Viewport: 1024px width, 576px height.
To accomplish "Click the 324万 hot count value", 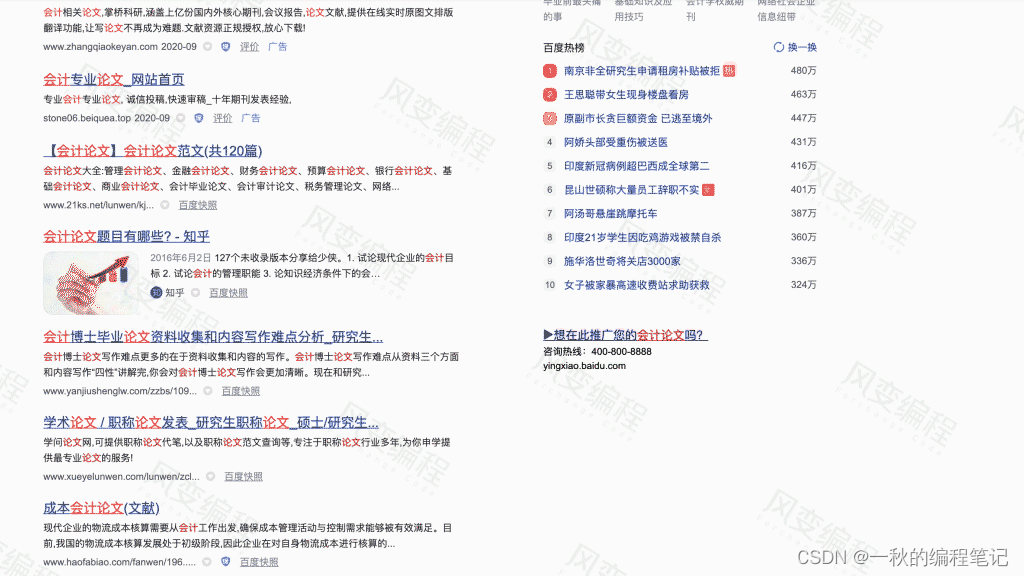I will pos(803,285).
